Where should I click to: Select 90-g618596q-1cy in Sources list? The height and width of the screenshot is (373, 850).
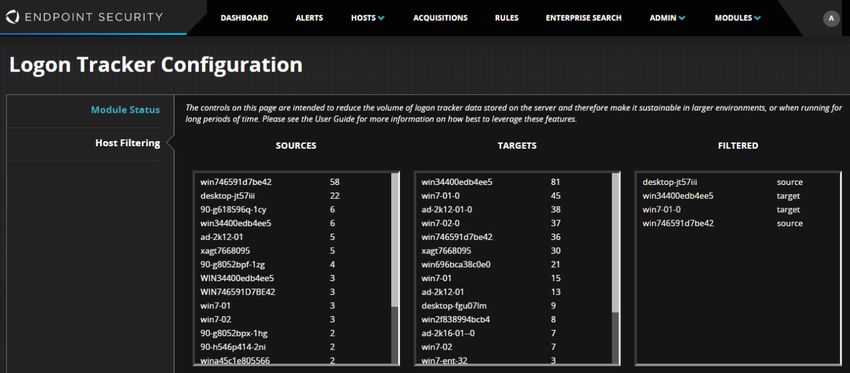293,209
